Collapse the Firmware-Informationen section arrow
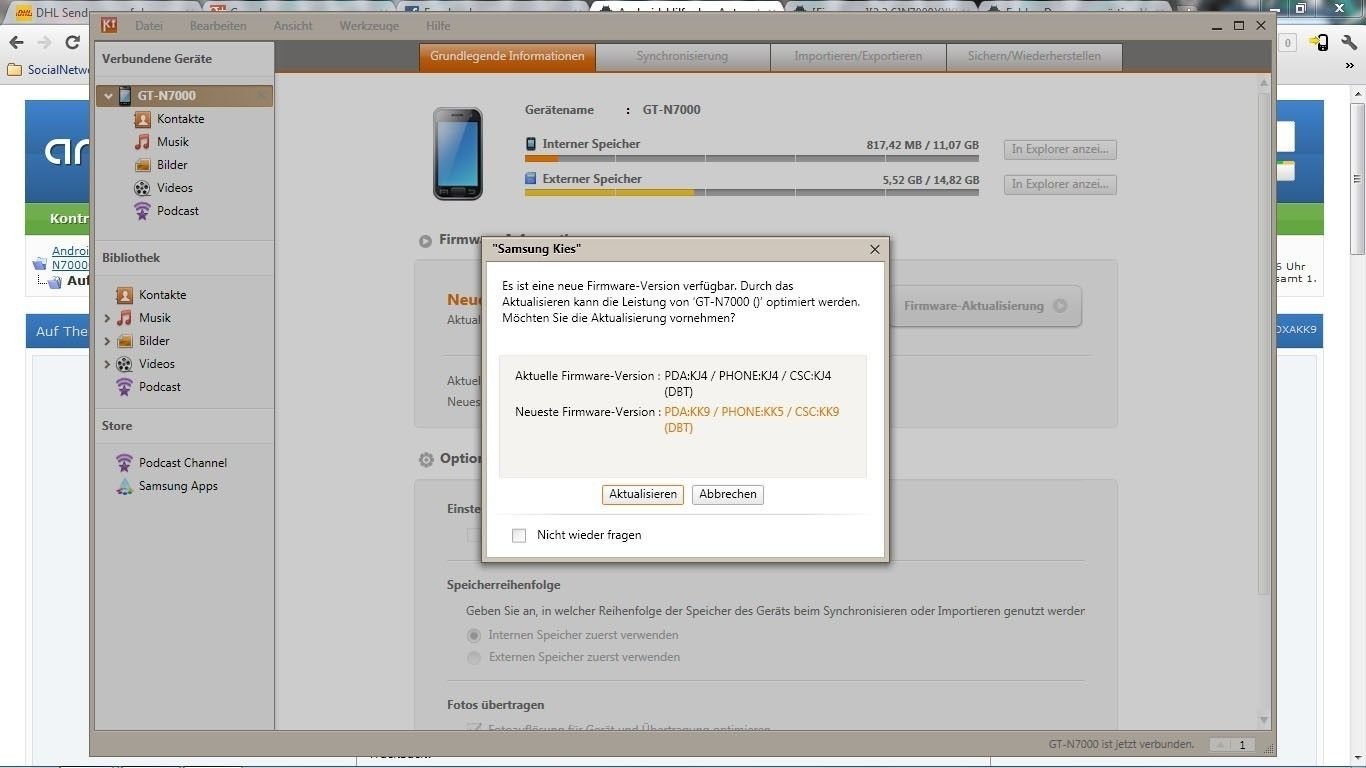Viewport: 1366px width, 768px height. click(425, 241)
